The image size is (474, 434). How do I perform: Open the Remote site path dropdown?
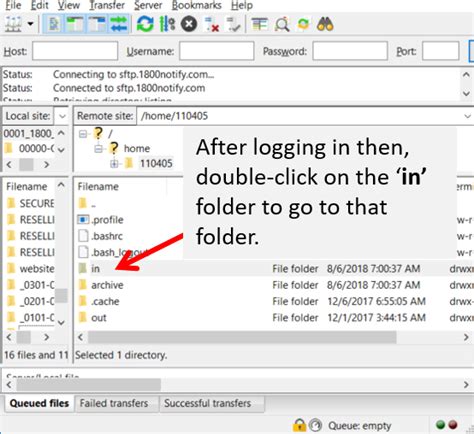pos(467,116)
